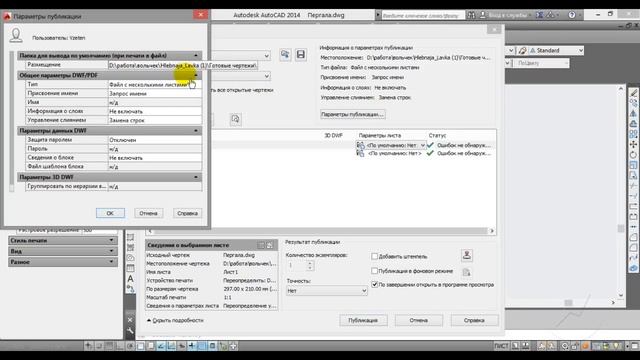Uncheck По завершении открыть в программе просмотра
This screenshot has width=640, height=360.
[374, 284]
